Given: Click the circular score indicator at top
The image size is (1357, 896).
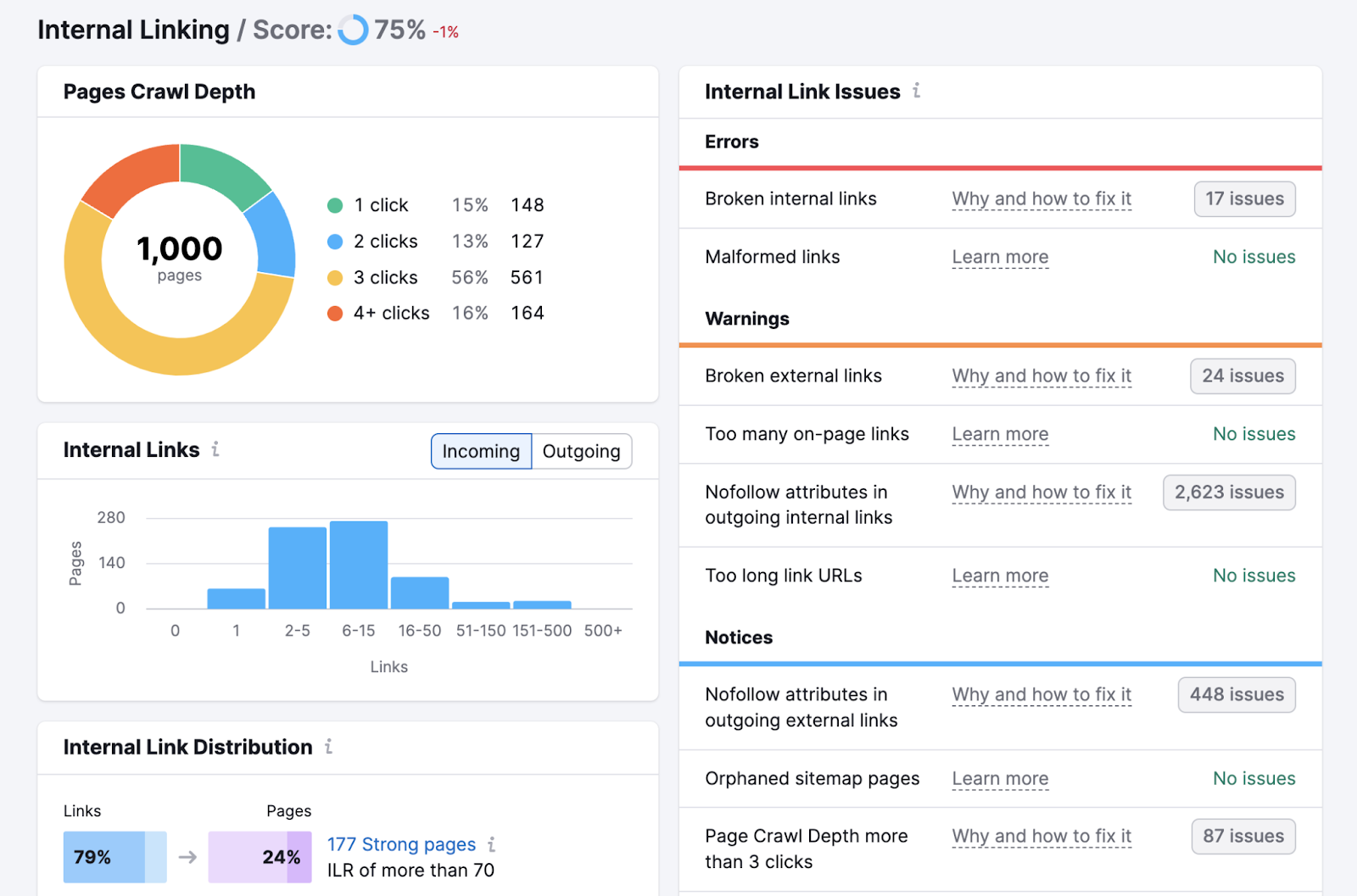Looking at the screenshot, I should (353, 30).
